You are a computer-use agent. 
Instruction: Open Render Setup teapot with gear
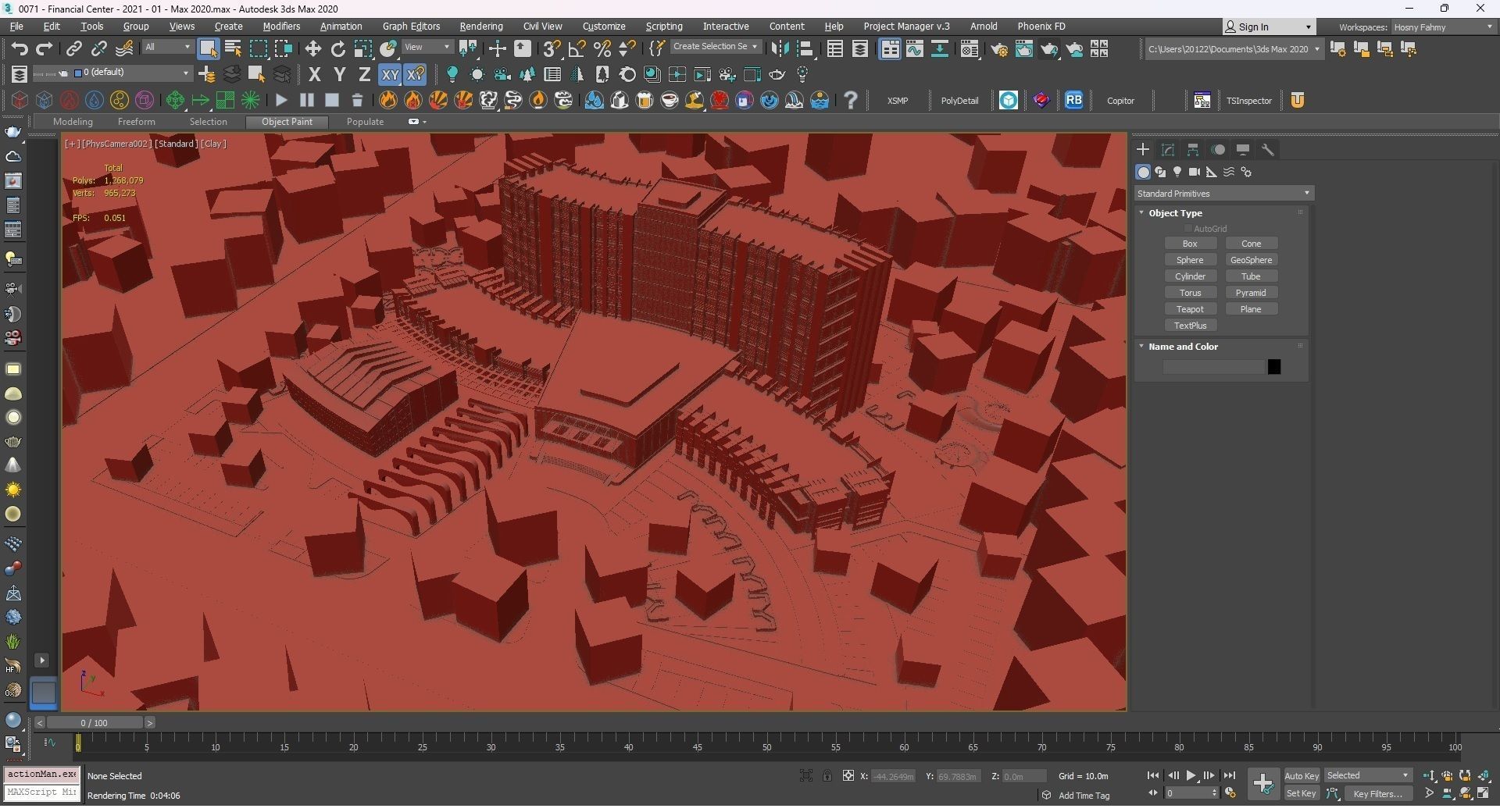click(x=998, y=48)
